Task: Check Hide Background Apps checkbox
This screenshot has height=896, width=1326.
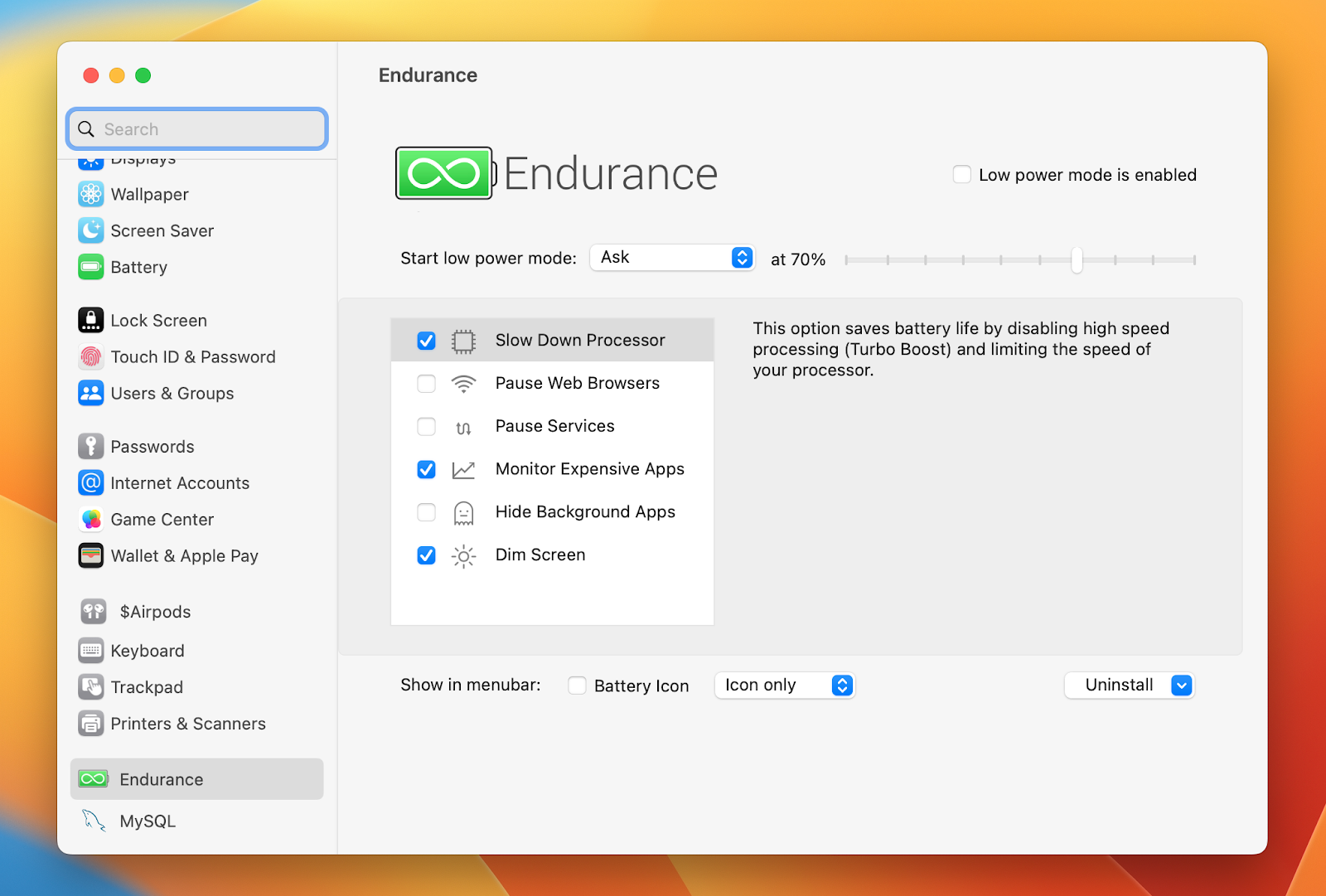Action: (x=426, y=512)
